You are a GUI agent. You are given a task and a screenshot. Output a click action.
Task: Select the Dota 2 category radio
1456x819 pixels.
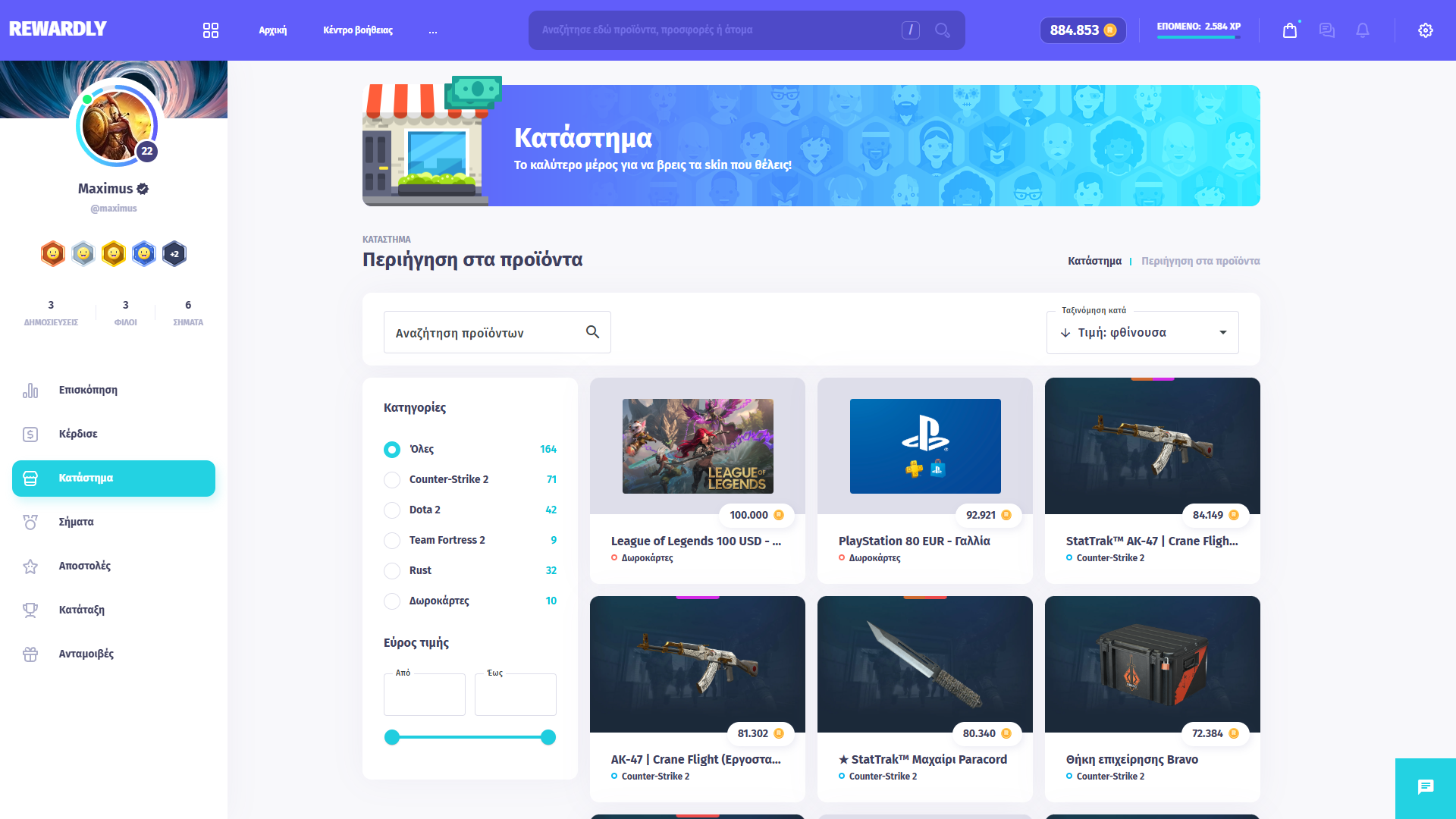coord(392,510)
